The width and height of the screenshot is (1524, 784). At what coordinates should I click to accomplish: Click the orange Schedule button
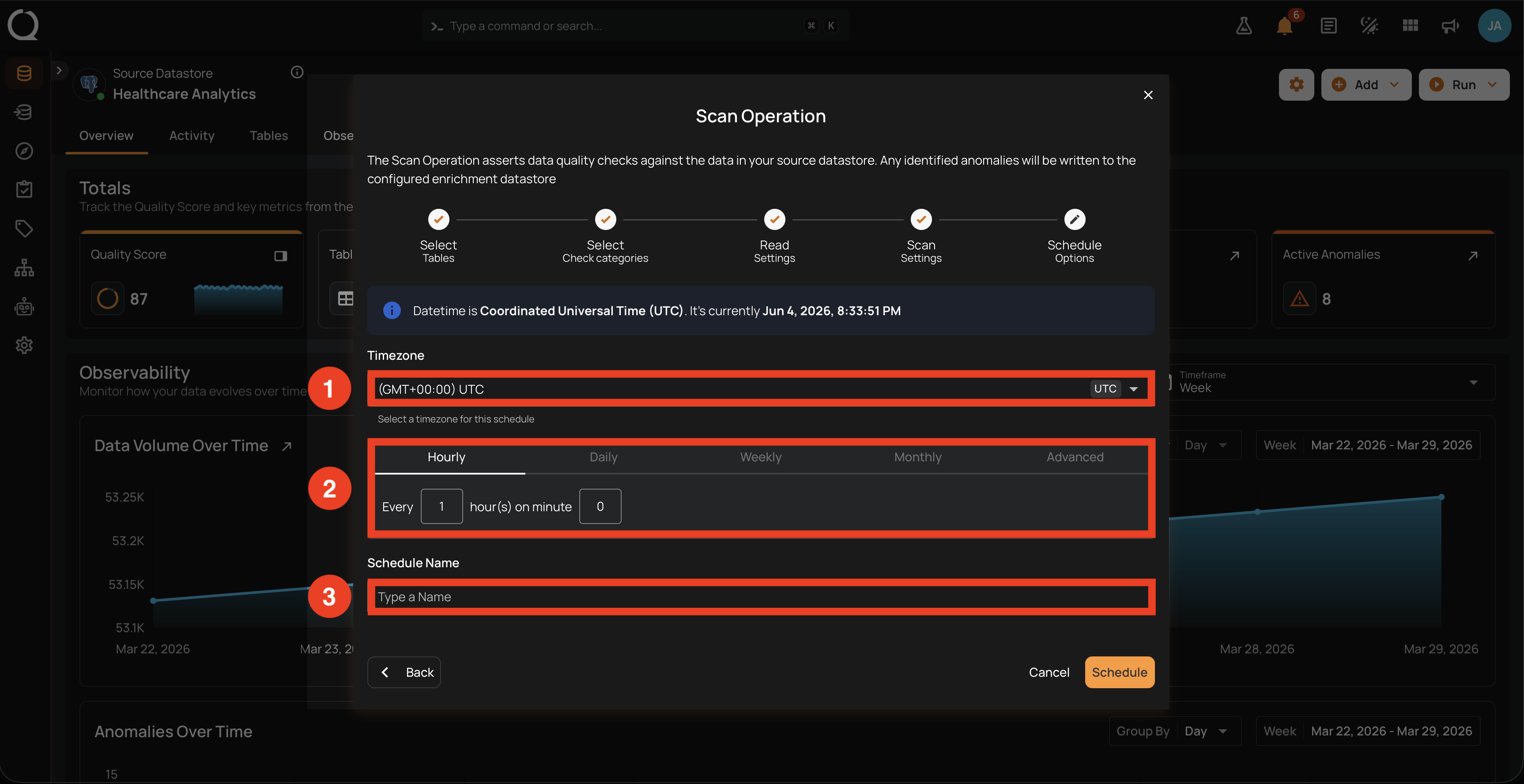(1119, 672)
